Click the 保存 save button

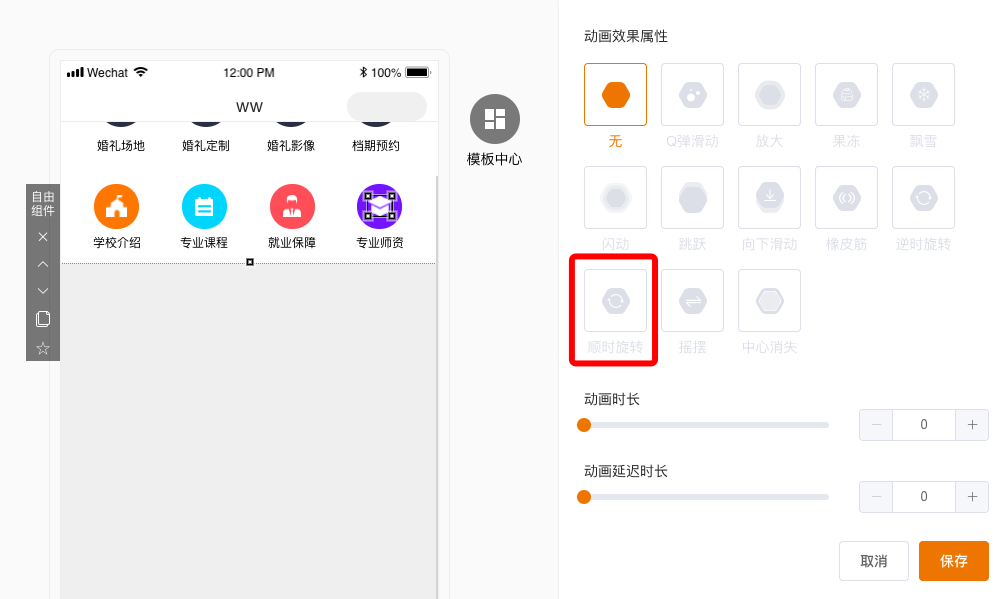coord(953,561)
